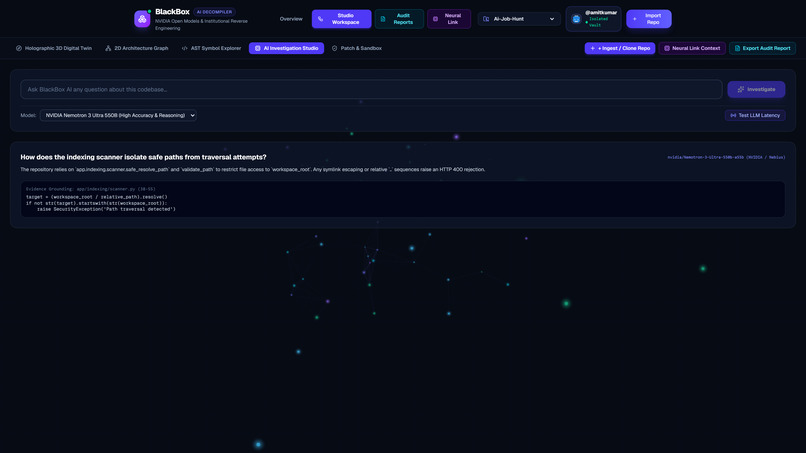Click the 'raise SecurityException' code line
Image resolution: width=806 pixels, height=453 pixels.
pos(106,209)
